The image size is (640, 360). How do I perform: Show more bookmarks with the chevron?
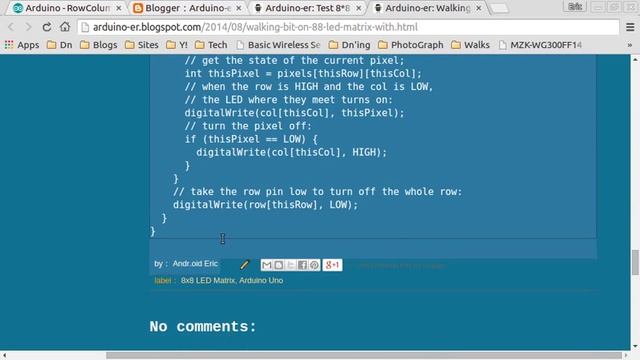(630, 45)
